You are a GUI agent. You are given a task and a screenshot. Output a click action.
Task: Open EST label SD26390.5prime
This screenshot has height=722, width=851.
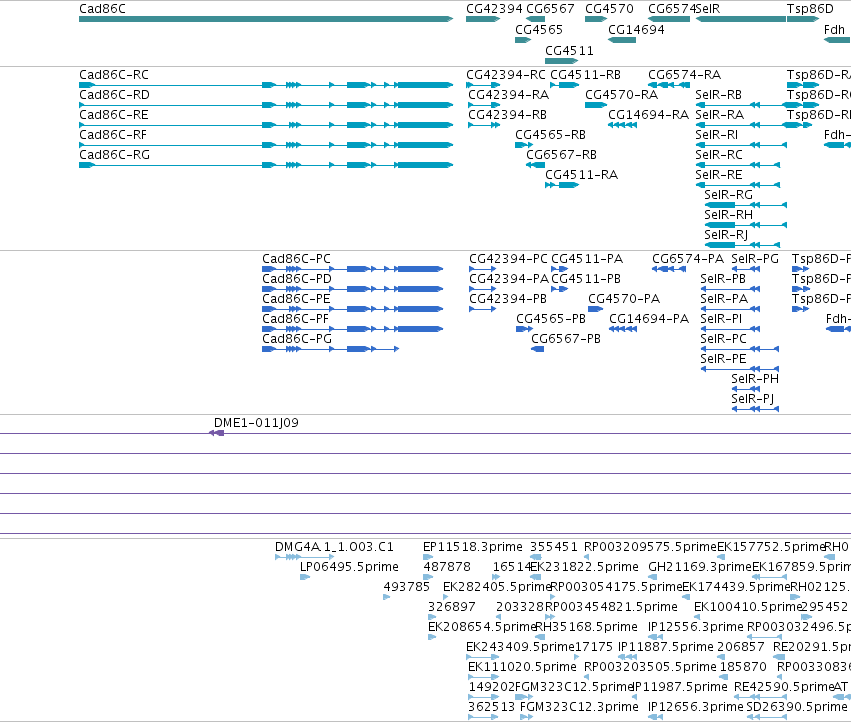(x=797, y=707)
